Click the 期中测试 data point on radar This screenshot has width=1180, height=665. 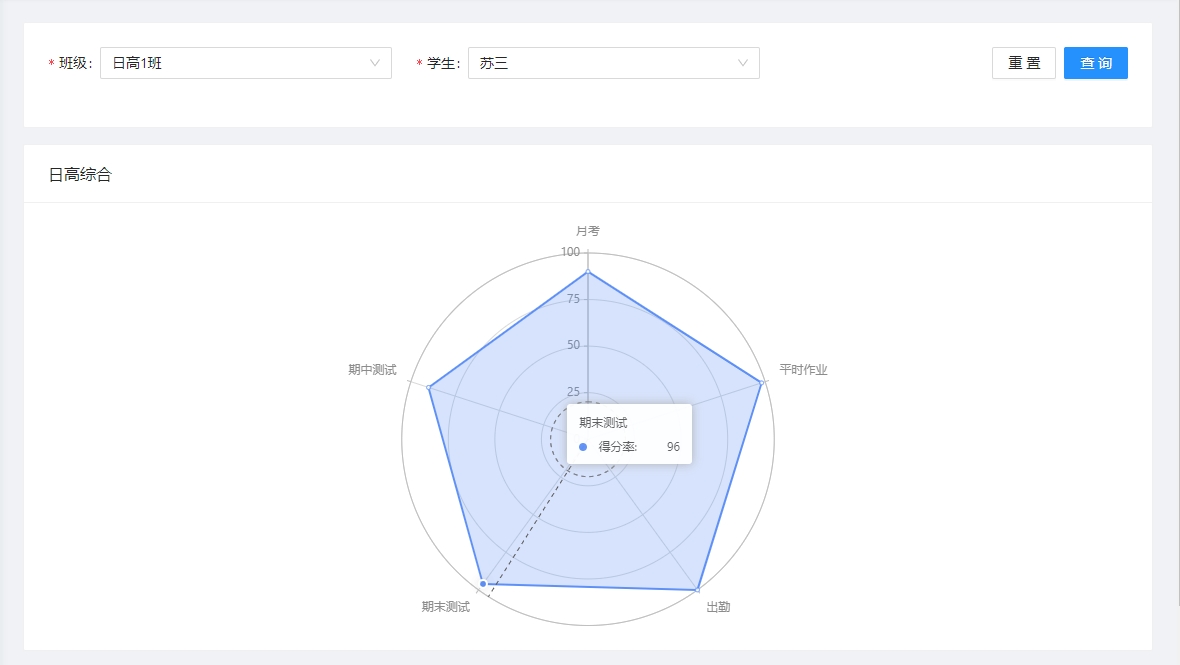click(428, 387)
